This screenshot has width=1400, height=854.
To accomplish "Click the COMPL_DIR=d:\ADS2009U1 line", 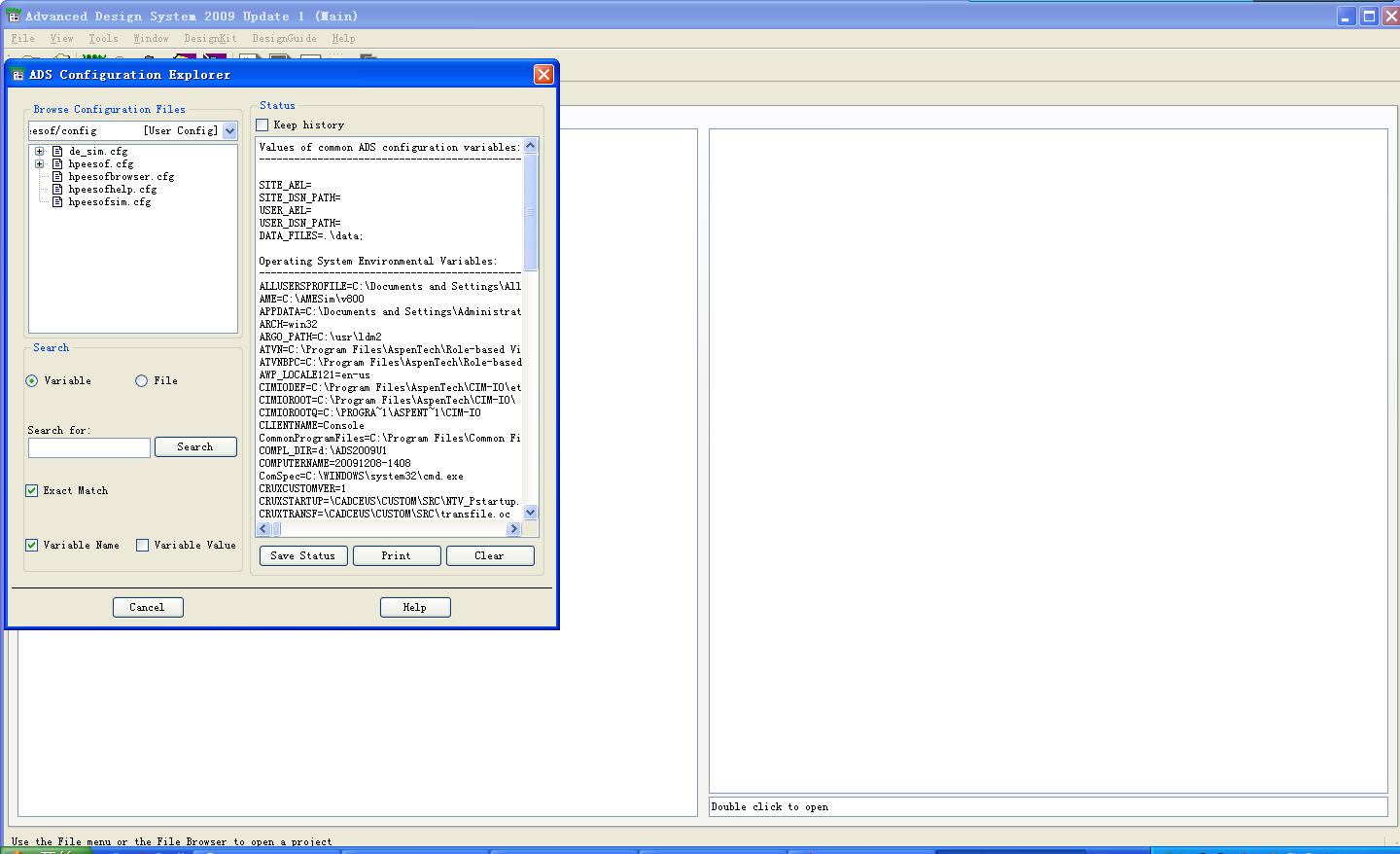I will (323, 450).
